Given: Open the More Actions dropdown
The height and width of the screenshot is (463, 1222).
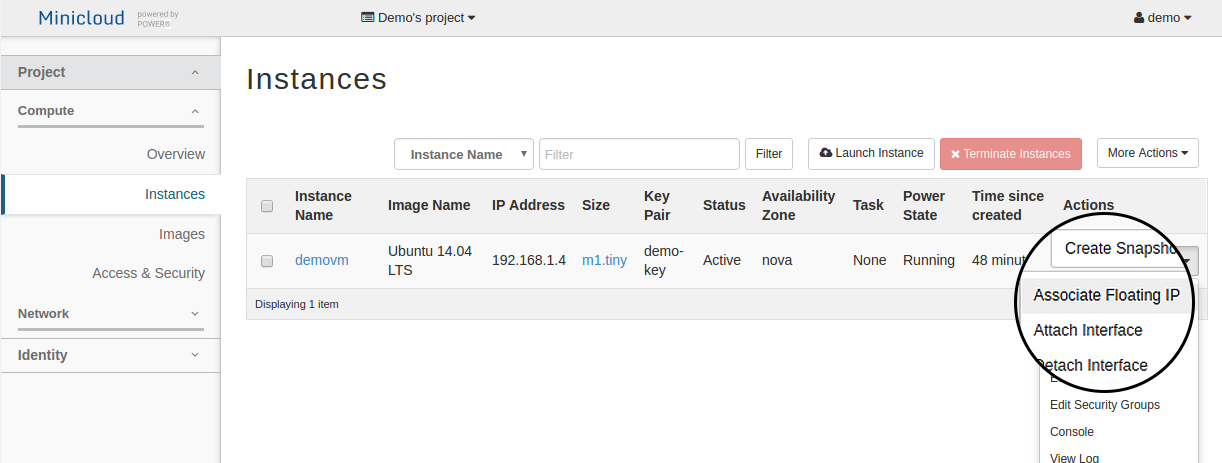Looking at the screenshot, I should pos(1148,153).
